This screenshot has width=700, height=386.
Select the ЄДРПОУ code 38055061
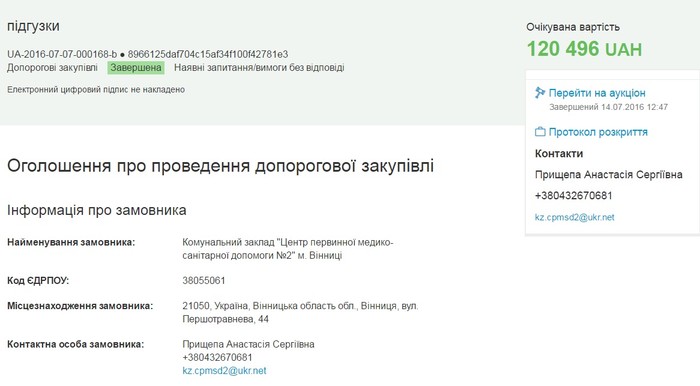click(x=204, y=281)
